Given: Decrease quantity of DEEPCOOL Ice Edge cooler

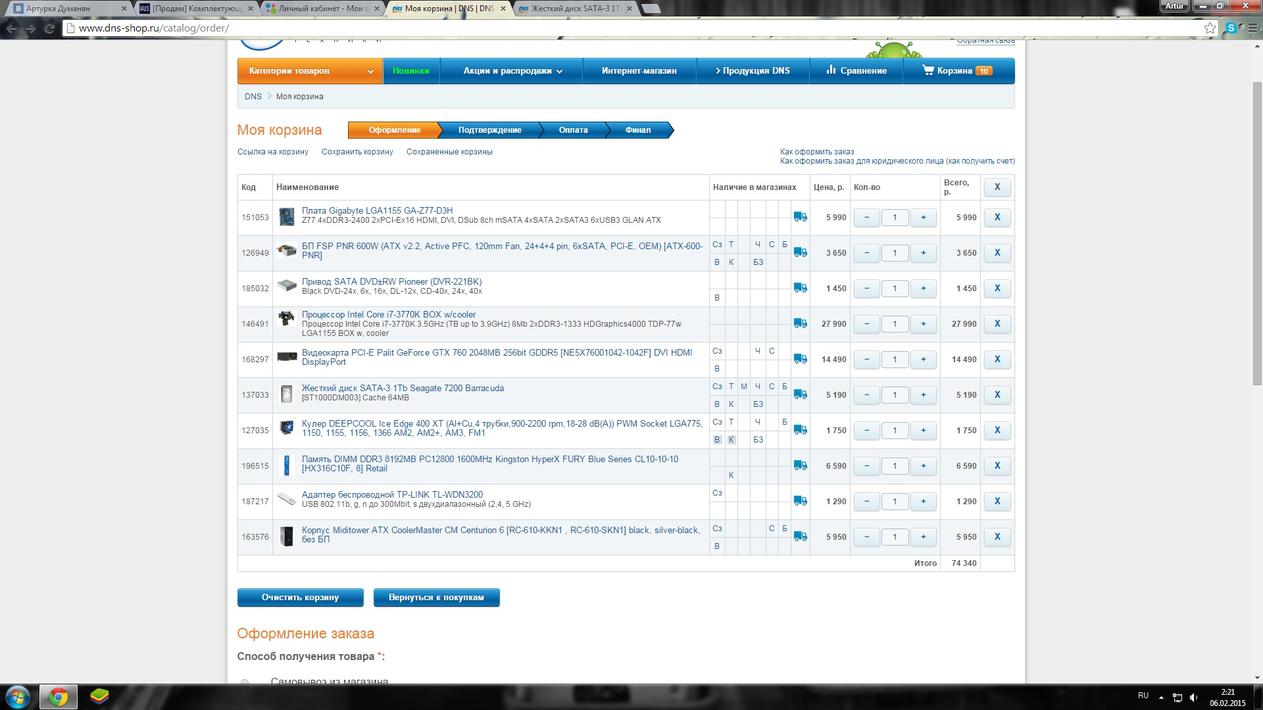Looking at the screenshot, I should coord(866,430).
